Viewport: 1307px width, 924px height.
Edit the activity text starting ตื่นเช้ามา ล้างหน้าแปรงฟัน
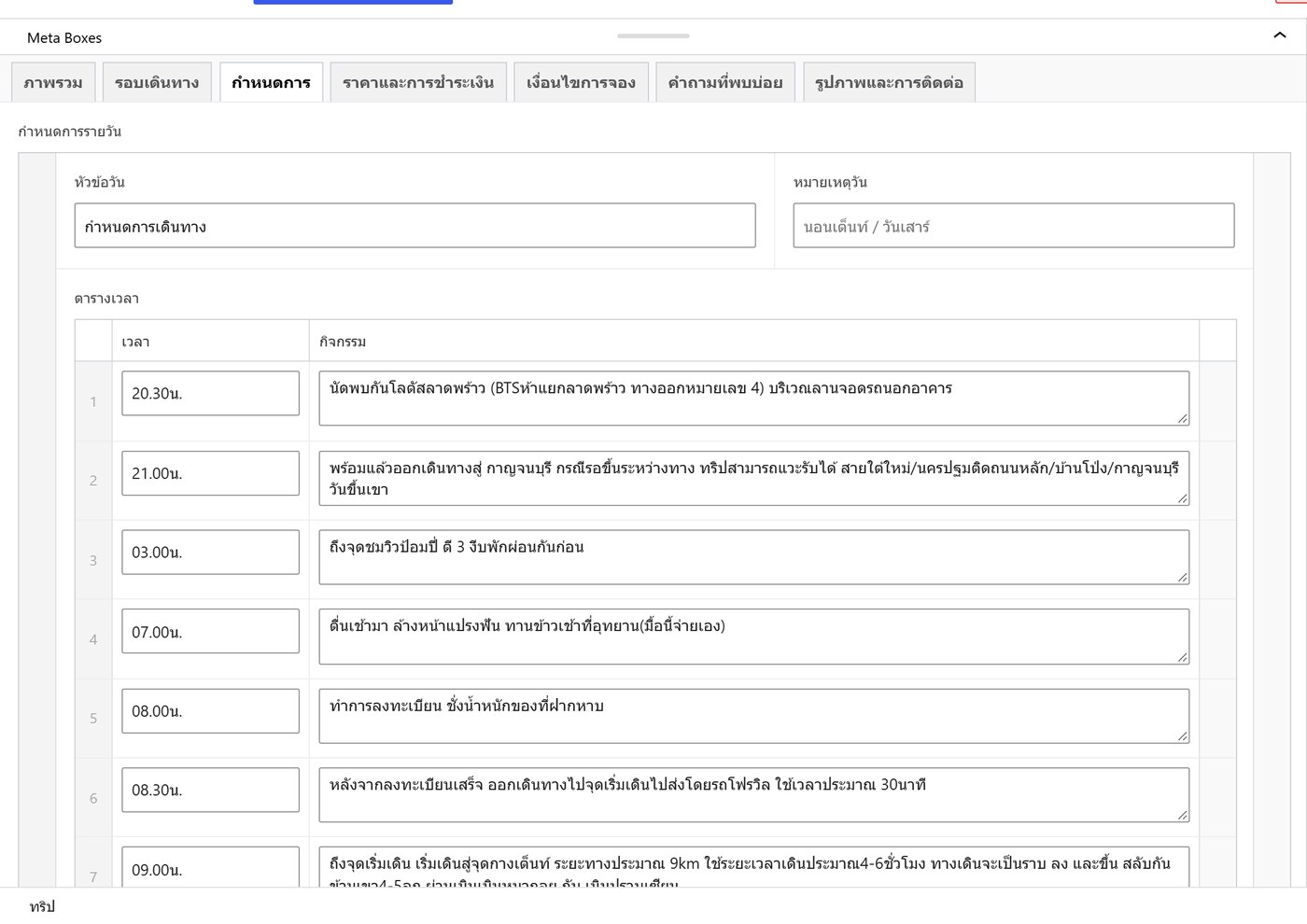coord(754,637)
